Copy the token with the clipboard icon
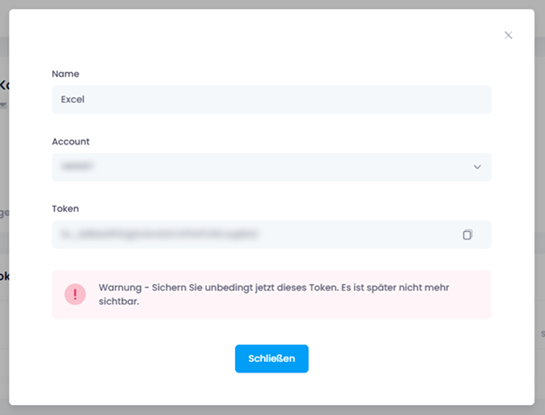 467,235
